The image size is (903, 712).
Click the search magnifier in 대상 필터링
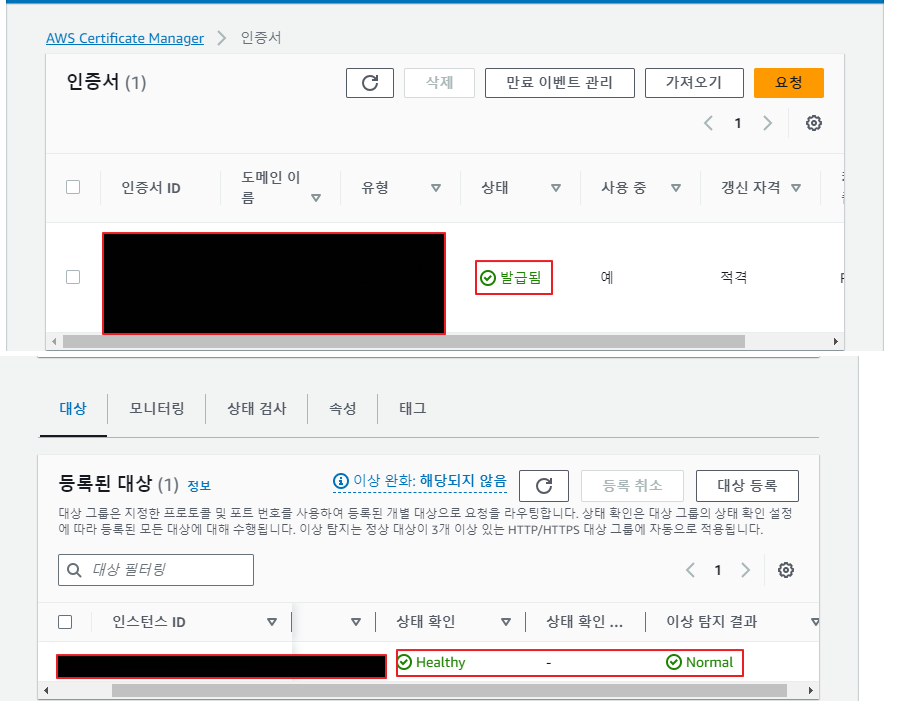[74, 570]
